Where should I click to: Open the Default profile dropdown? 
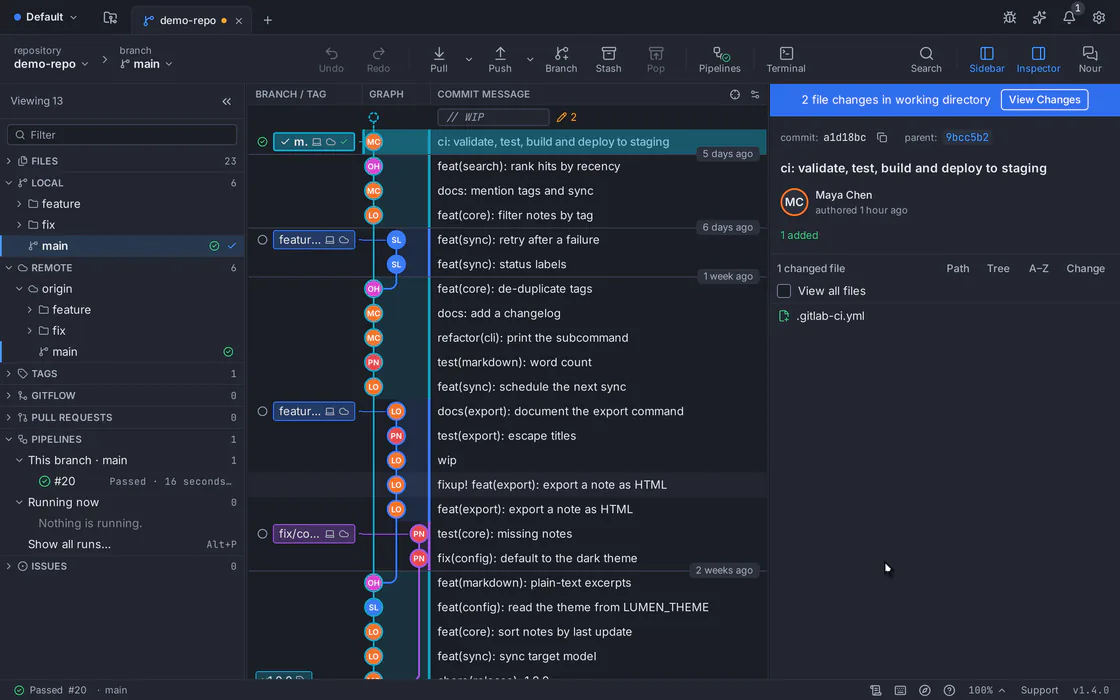(45, 17)
